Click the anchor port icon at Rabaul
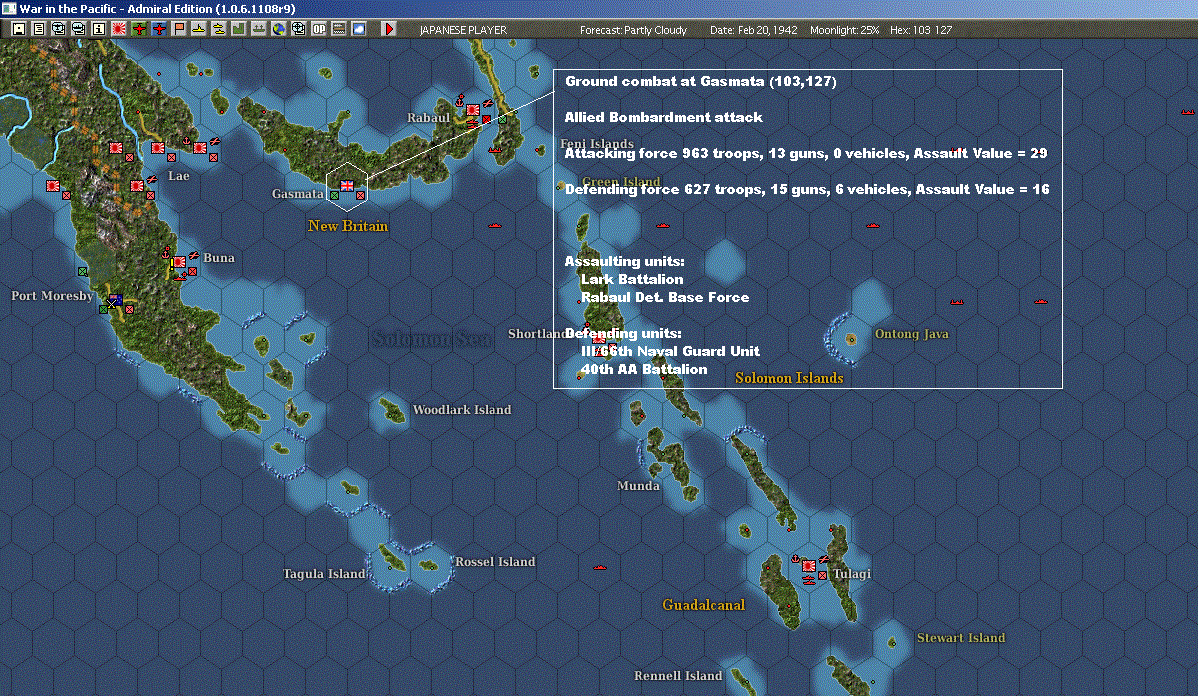Viewport: 1198px width, 696px height. [x=460, y=100]
